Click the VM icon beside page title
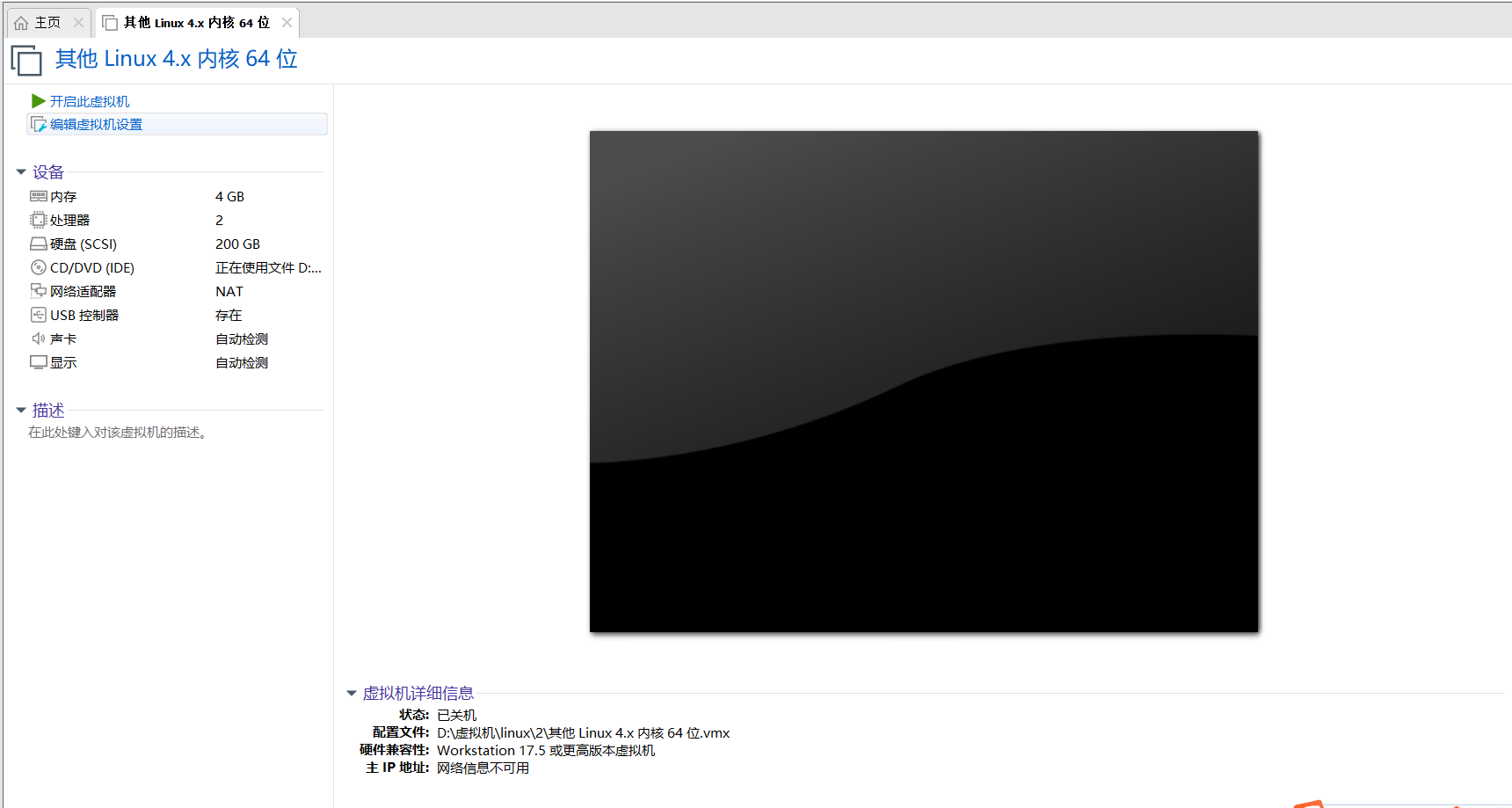The width and height of the screenshot is (1512, 808). tap(26, 60)
